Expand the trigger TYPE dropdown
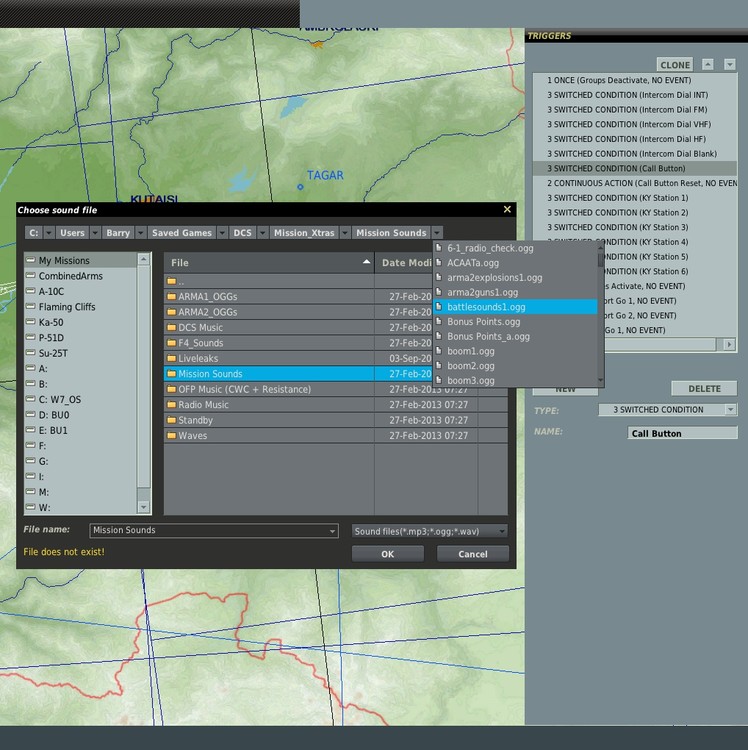The height and width of the screenshot is (750, 748). click(731, 410)
